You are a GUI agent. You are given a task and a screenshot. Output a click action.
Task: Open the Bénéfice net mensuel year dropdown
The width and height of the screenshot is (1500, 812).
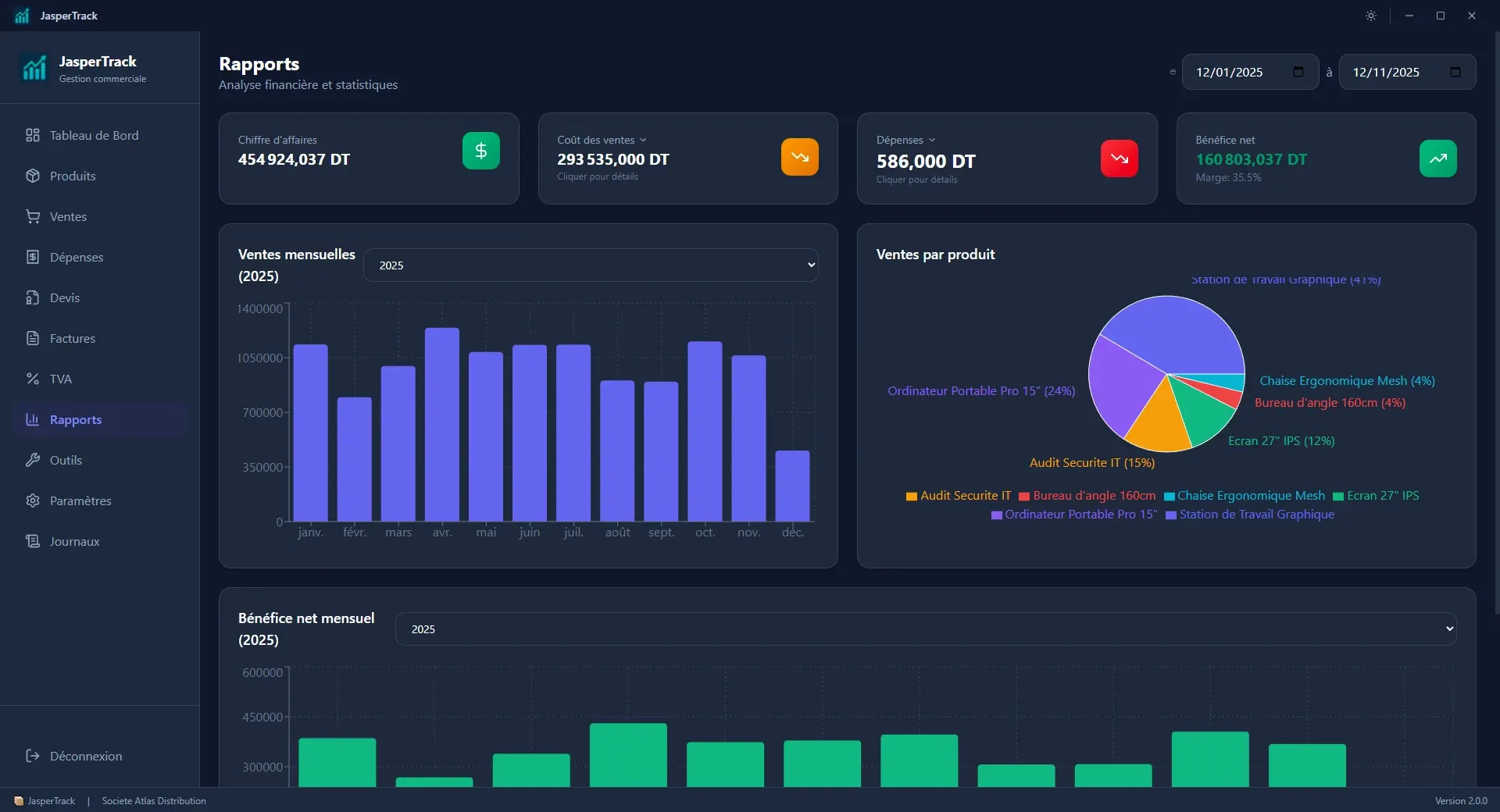(x=926, y=629)
